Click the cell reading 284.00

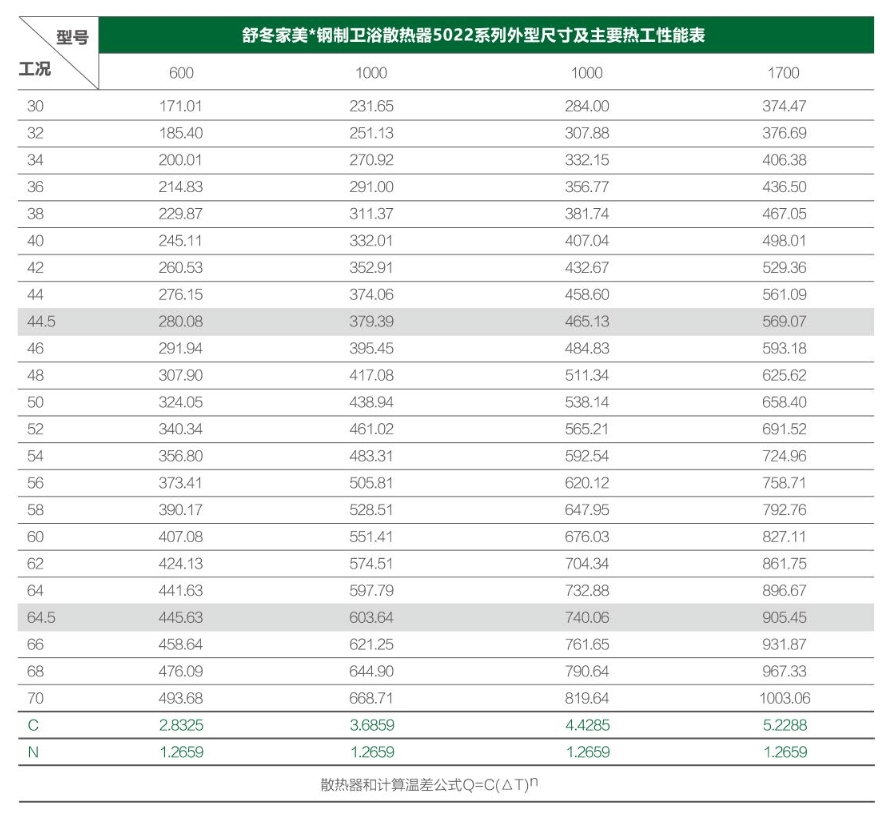click(587, 106)
